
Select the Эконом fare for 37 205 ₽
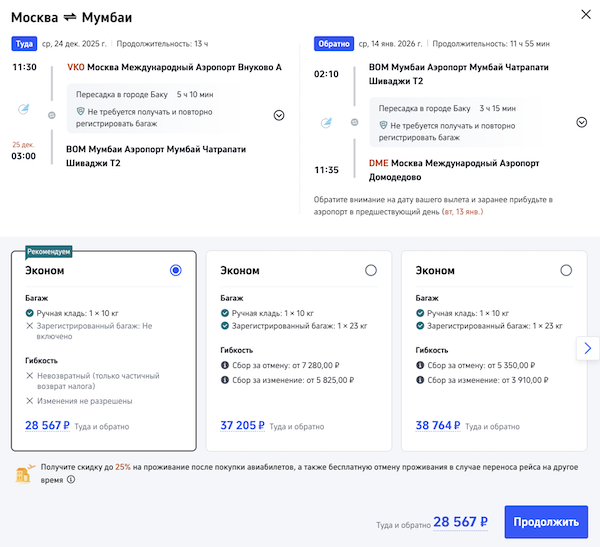click(371, 270)
